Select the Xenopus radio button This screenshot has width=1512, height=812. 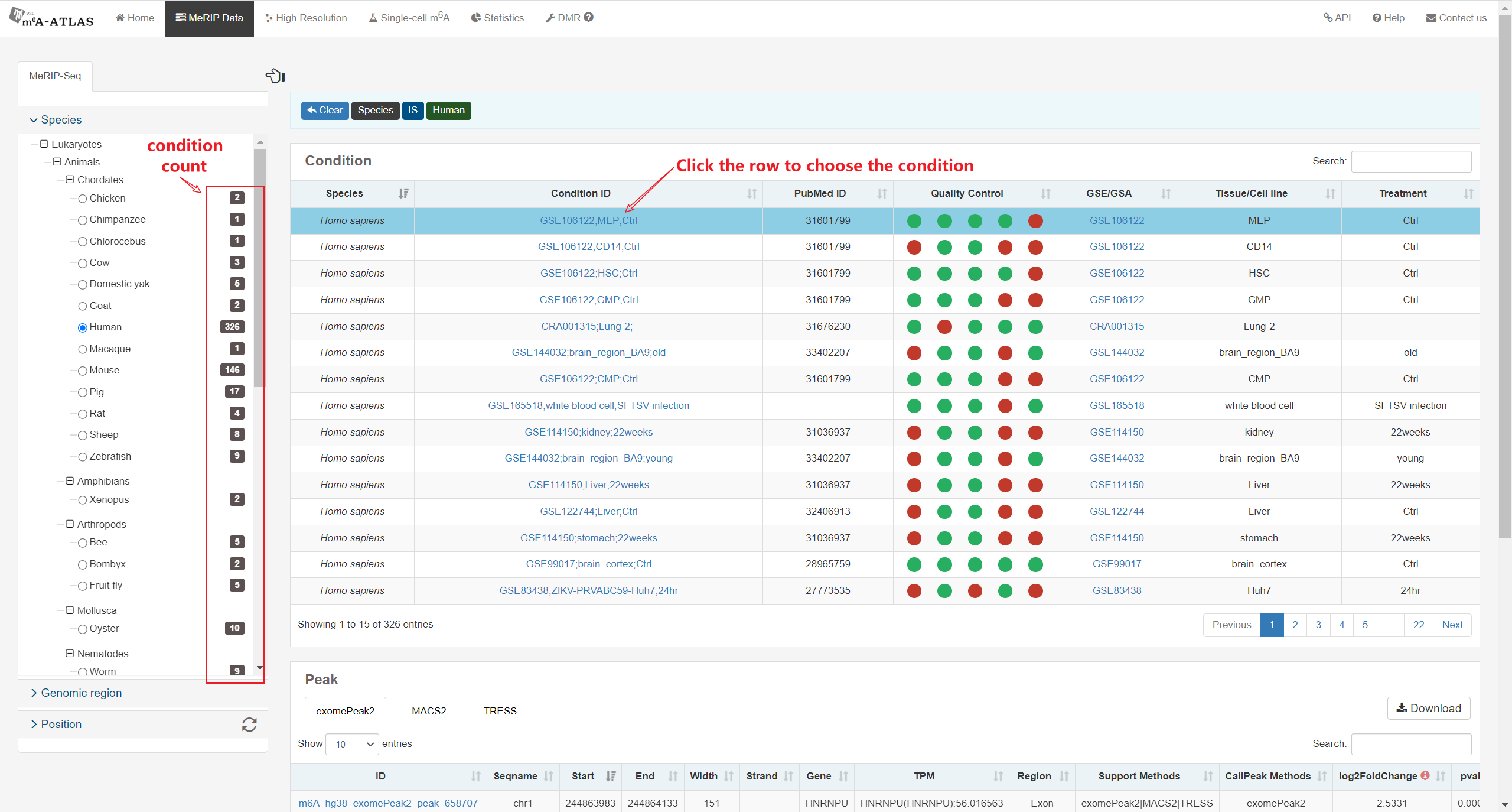pos(83,500)
